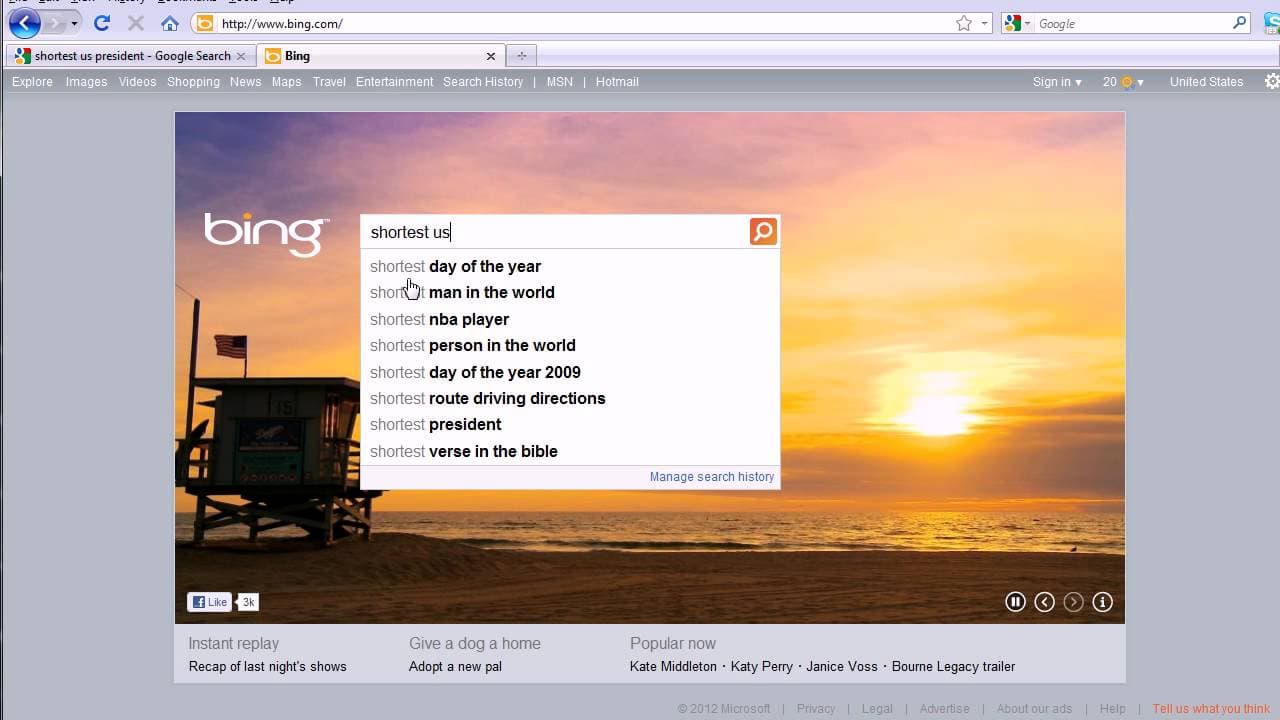1280x720 pixels.
Task: Click the browser Back button
Action: pyautogui.click(x=24, y=22)
